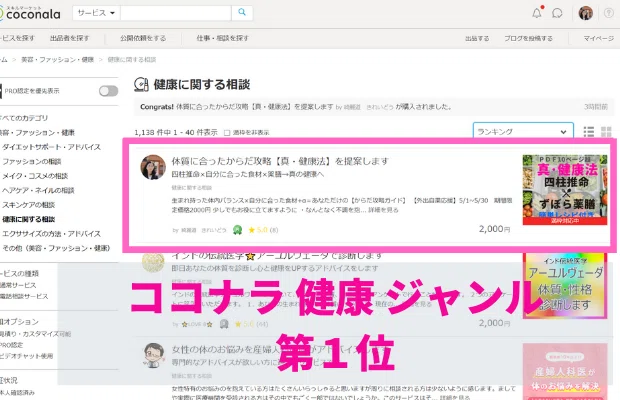Focus the header search input field
This screenshot has width=620, height=400.
tap(176, 13)
